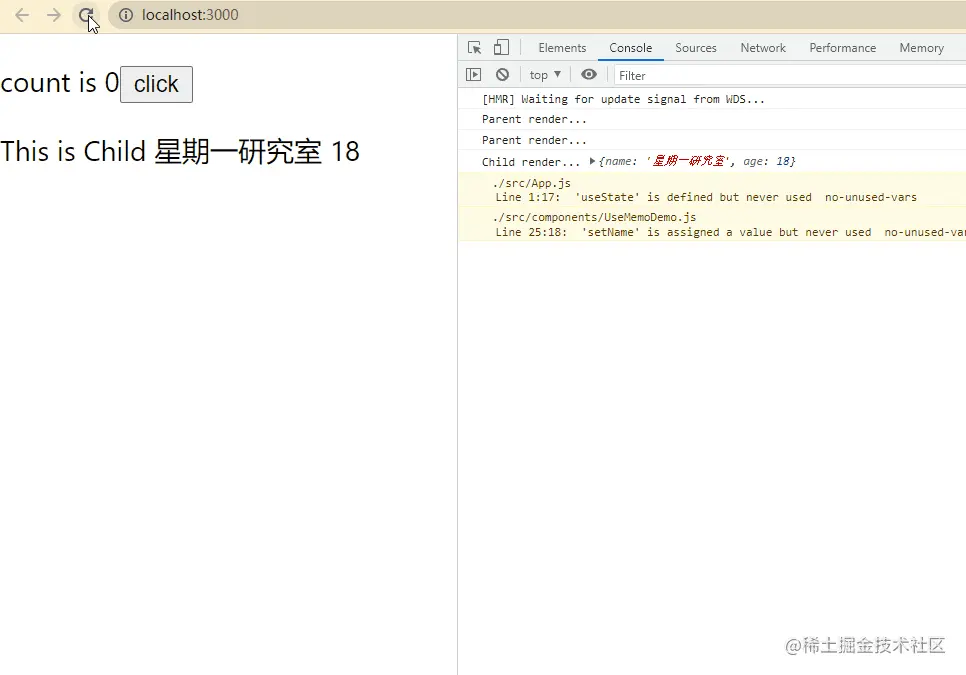This screenshot has height=675, width=966.
Task: Click the "count is 0" text
Action: pyautogui.click(x=60, y=83)
